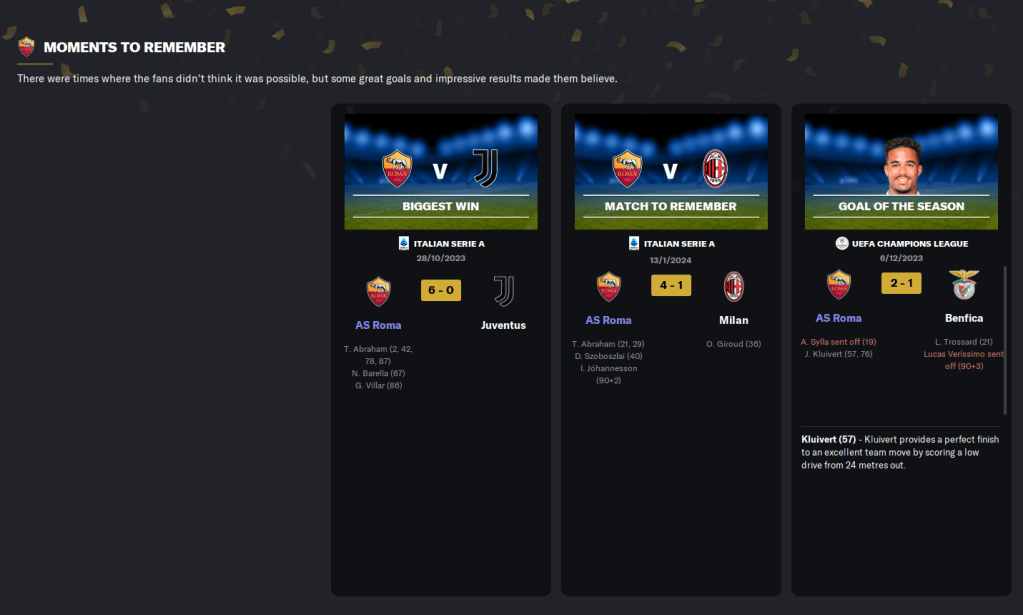Open the 4 - 1 score result
This screenshot has height=615, width=1023.
(x=671, y=285)
